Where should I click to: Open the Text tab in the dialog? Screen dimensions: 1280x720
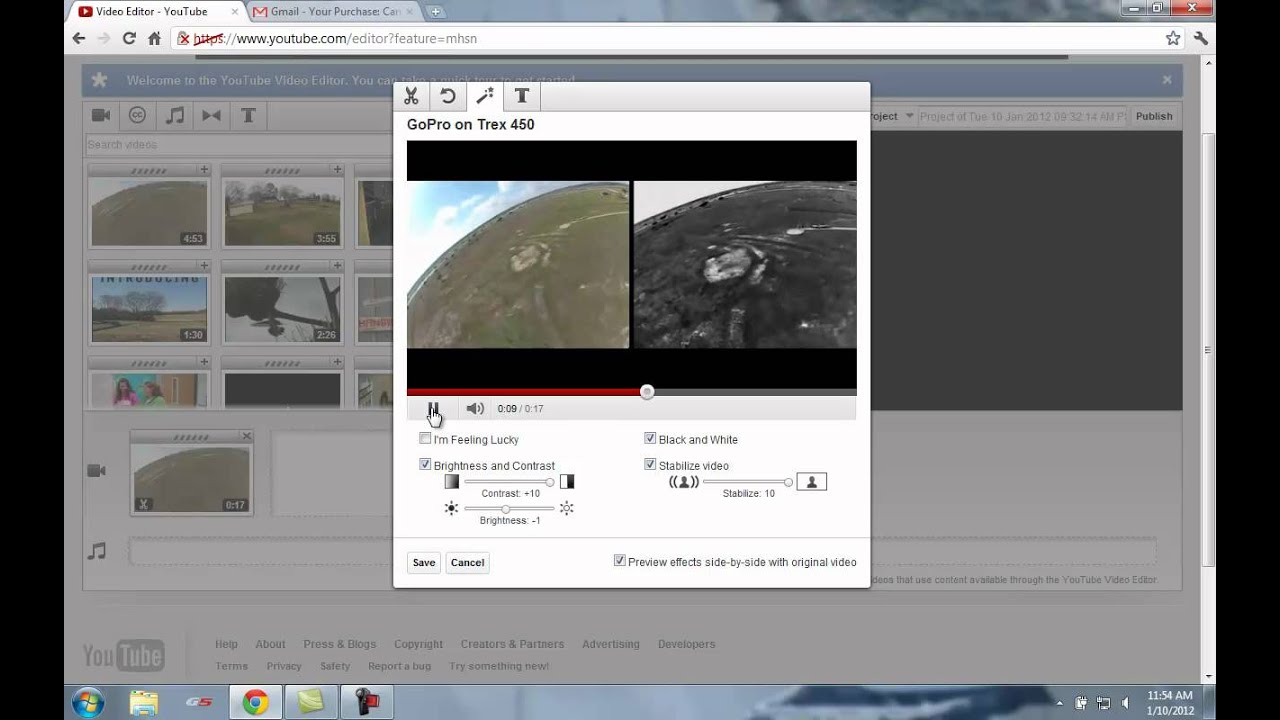point(521,96)
